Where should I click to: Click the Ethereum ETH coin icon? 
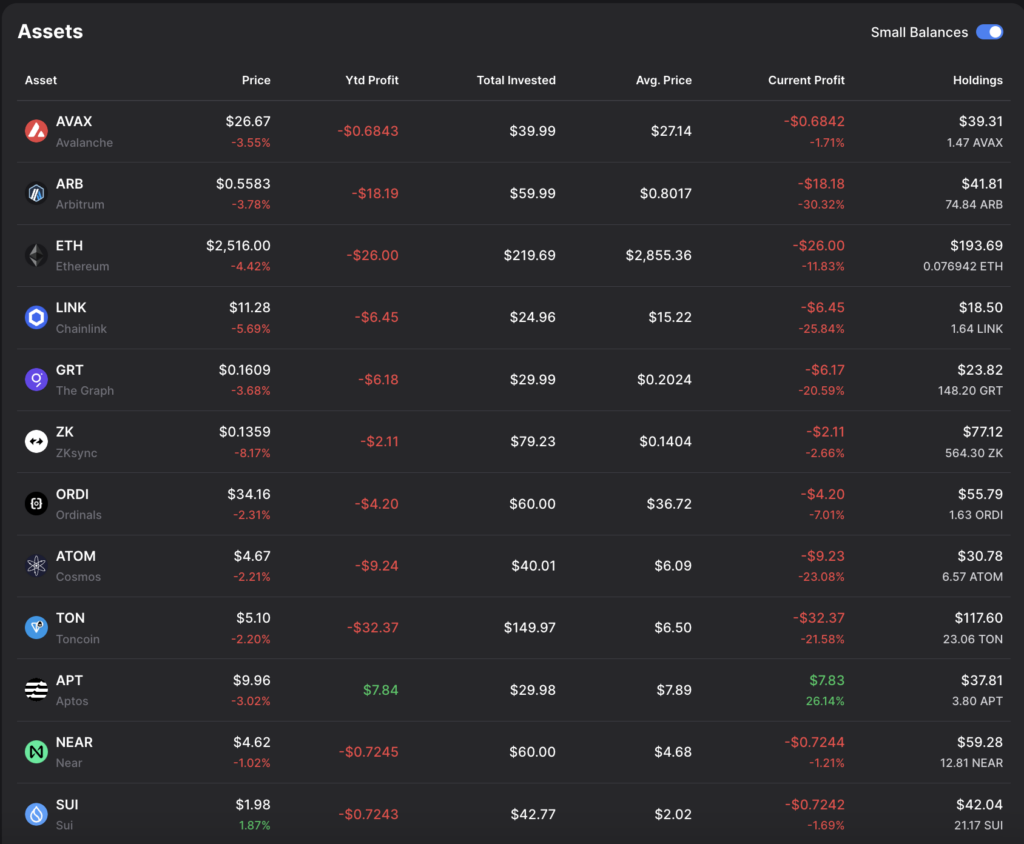click(37, 255)
